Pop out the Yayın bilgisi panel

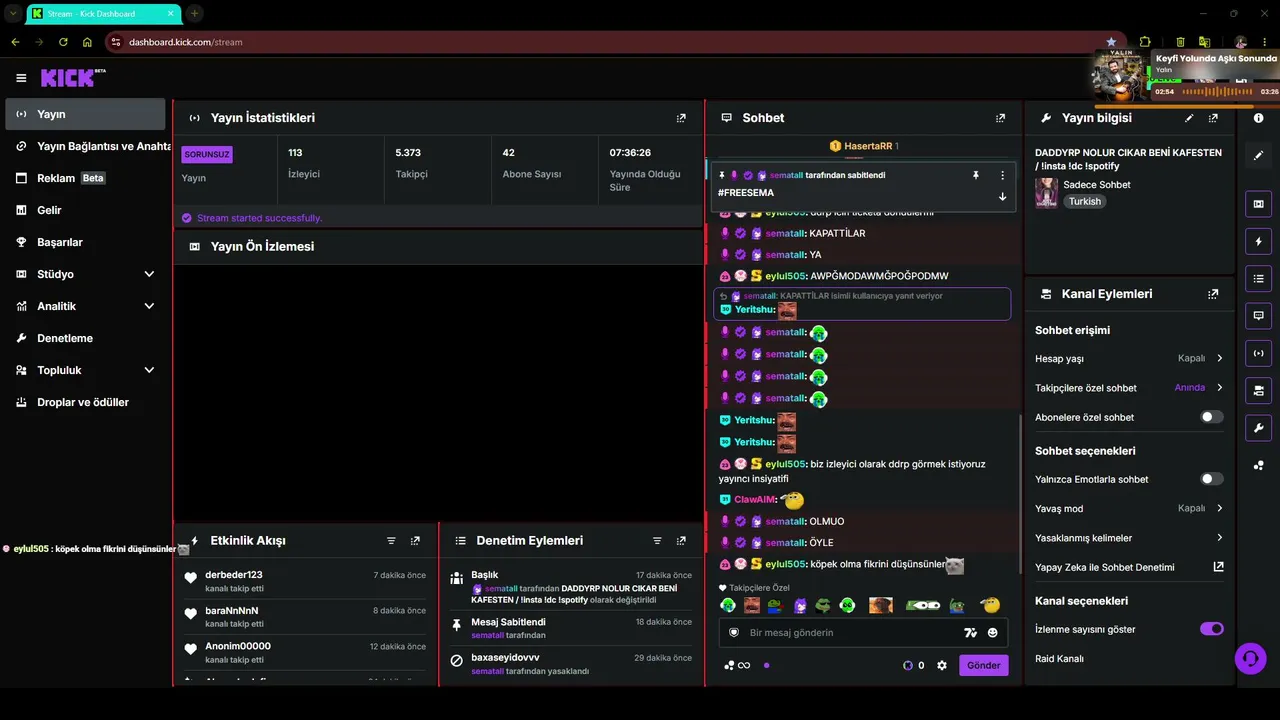pyautogui.click(x=1213, y=118)
